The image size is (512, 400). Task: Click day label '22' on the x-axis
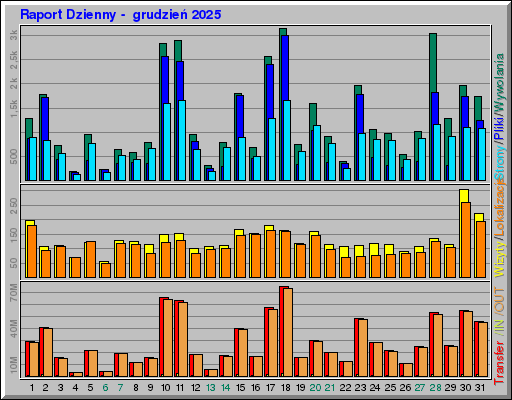346,388
